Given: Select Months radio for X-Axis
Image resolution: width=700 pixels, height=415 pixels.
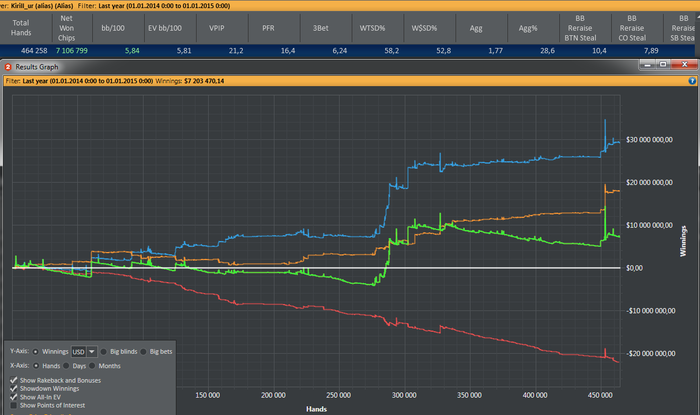Looking at the screenshot, I should [x=92, y=366].
